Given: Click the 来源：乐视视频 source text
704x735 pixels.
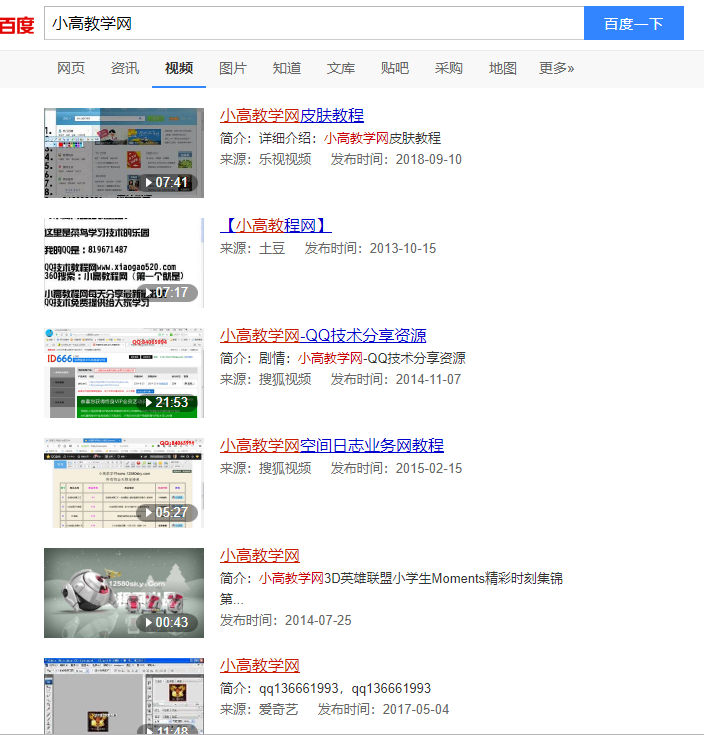Looking at the screenshot, I should pyautogui.click(x=266, y=159).
